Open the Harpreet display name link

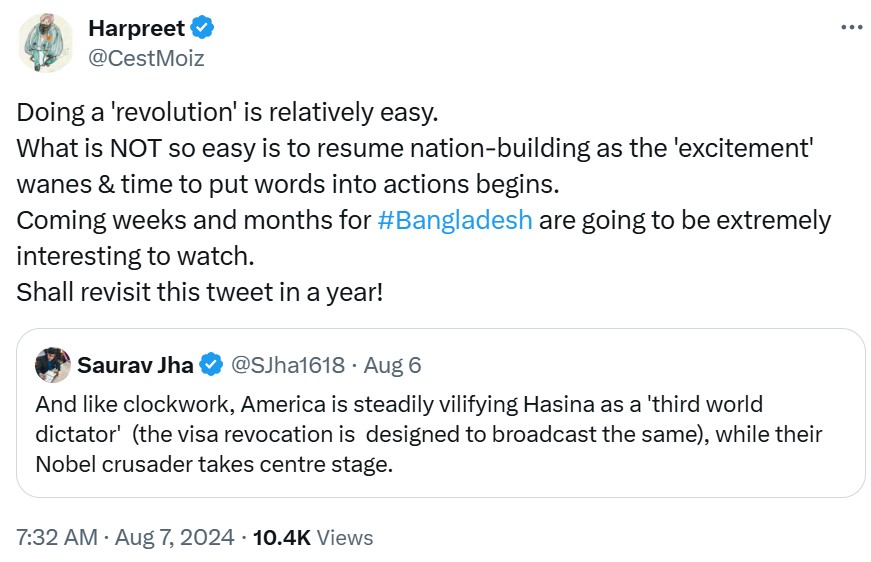[x=136, y=28]
